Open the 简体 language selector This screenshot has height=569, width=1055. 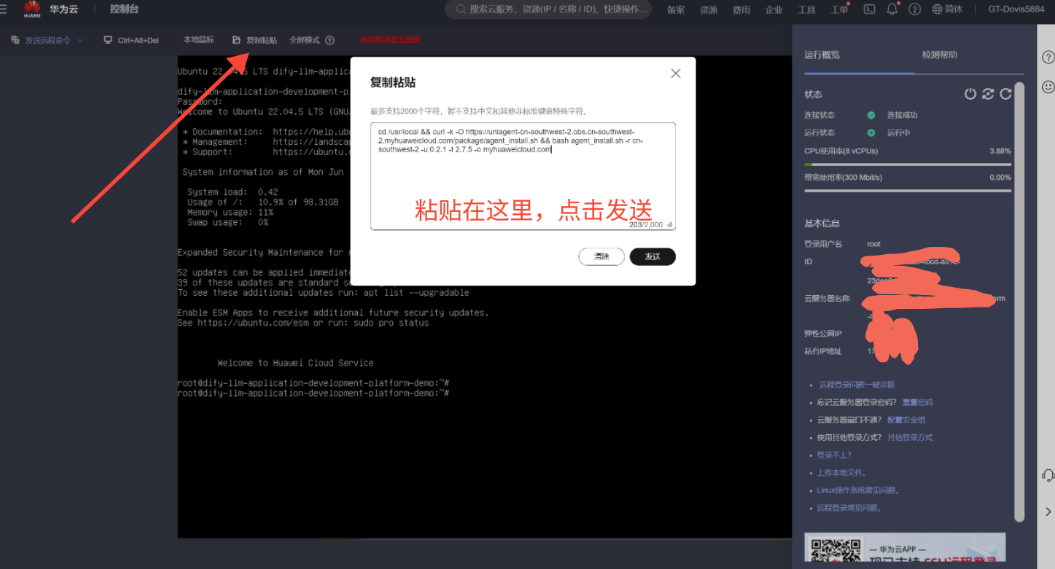pos(947,10)
